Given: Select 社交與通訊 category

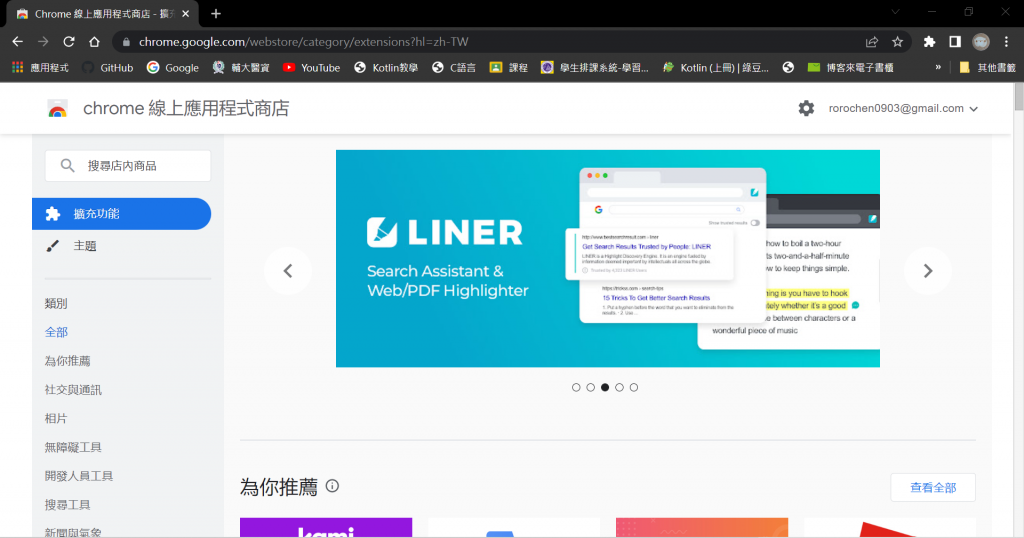Looking at the screenshot, I should pyautogui.click(x=73, y=390).
